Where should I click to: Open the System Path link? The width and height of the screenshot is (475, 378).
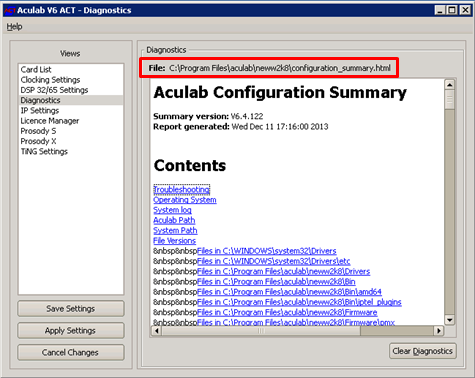pos(175,231)
